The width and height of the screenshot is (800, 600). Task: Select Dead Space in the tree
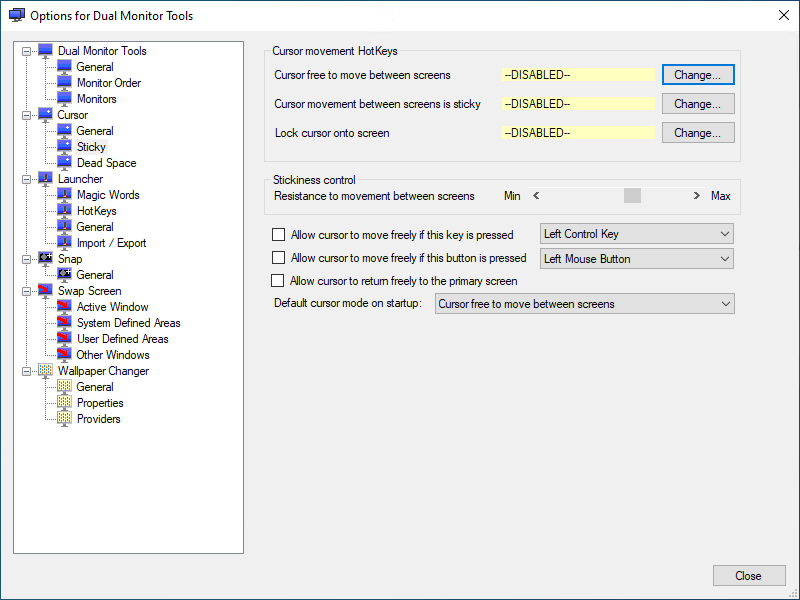coord(107,163)
